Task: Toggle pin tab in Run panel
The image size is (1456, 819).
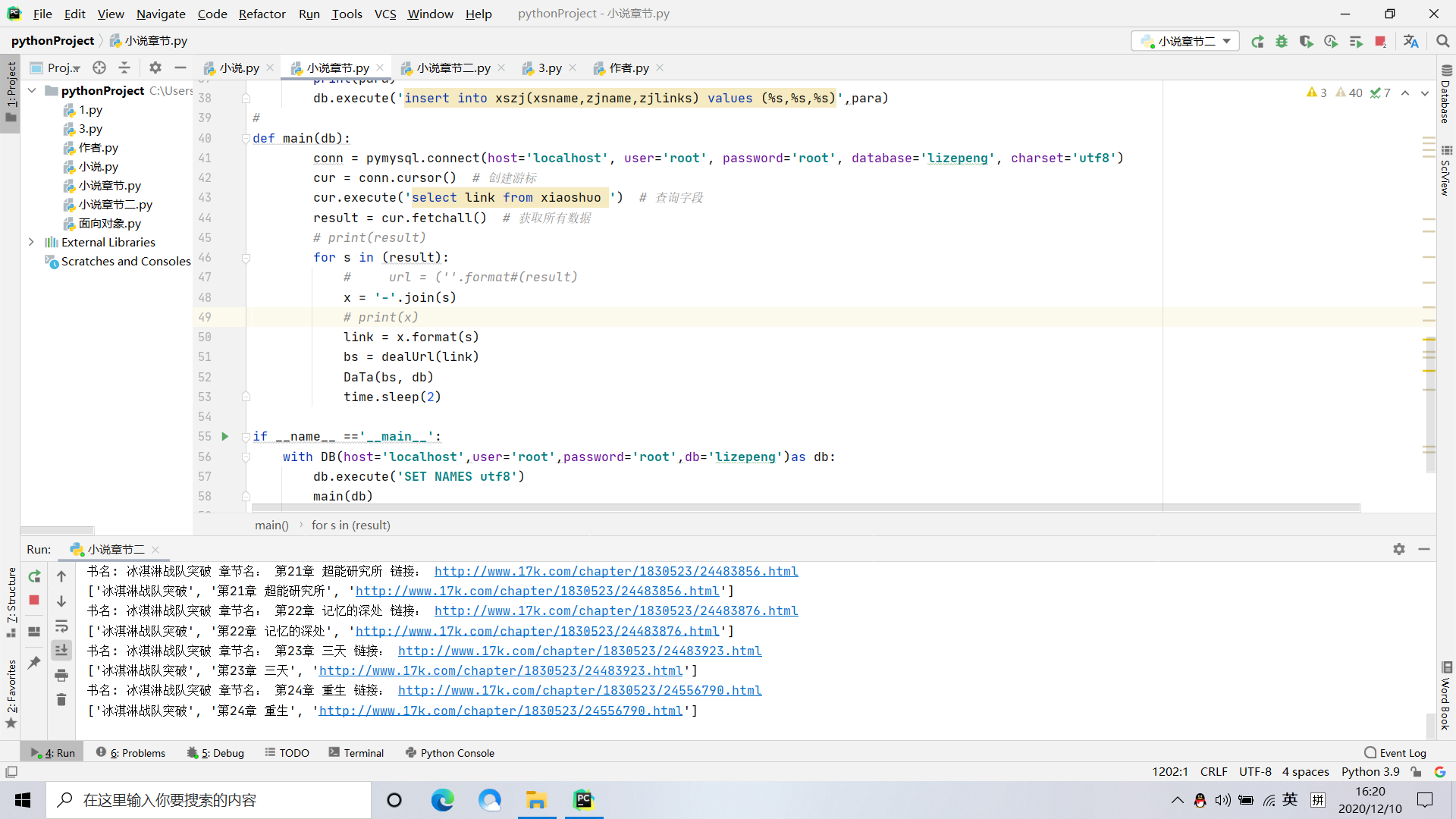Action: tap(34, 662)
